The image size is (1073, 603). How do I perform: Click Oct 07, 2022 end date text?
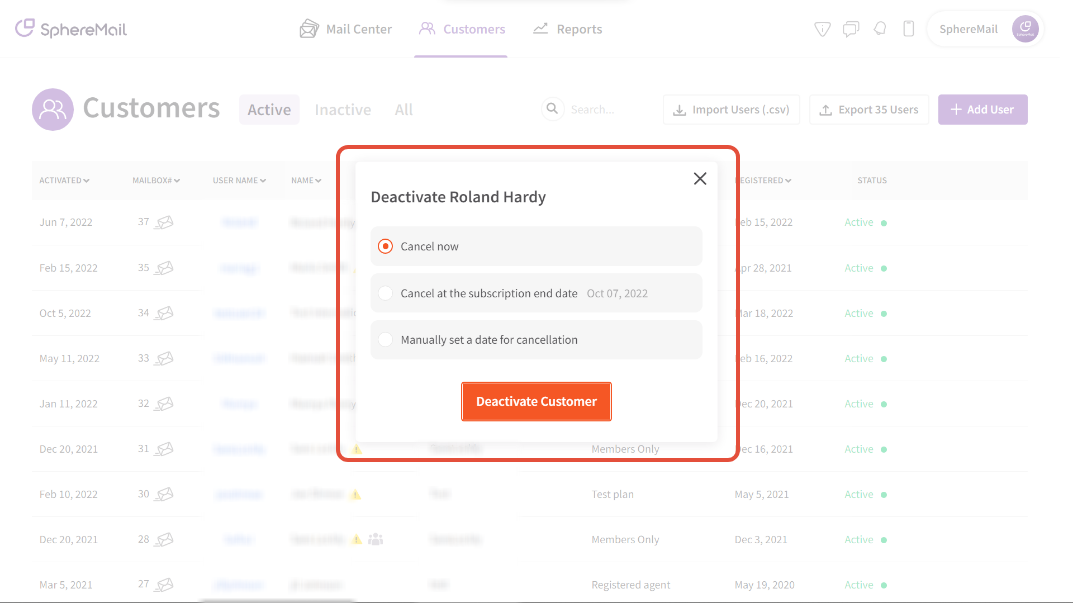click(617, 293)
